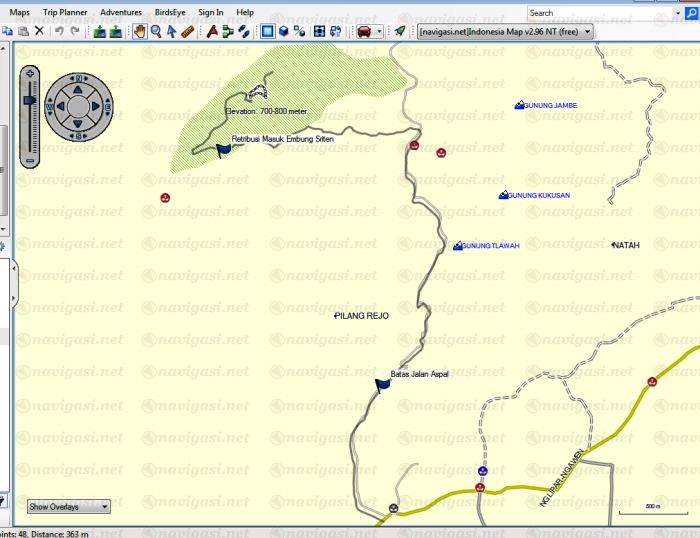
Task: Click the map zoom slider handle
Action: tap(30, 100)
